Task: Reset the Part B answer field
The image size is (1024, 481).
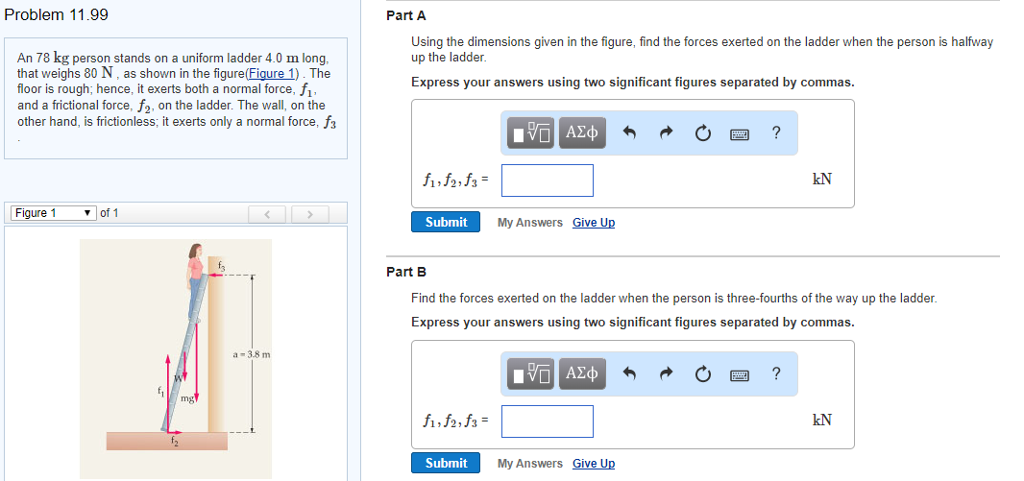Action: pyautogui.click(x=703, y=374)
